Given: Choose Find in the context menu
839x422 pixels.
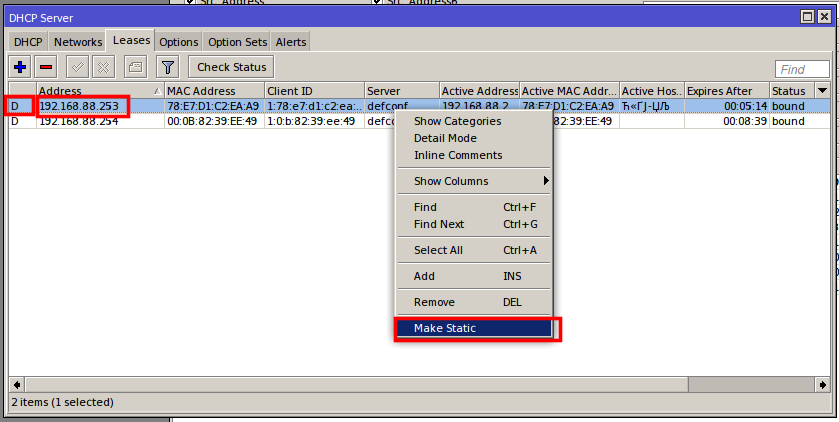Looking at the screenshot, I should [x=474, y=207].
